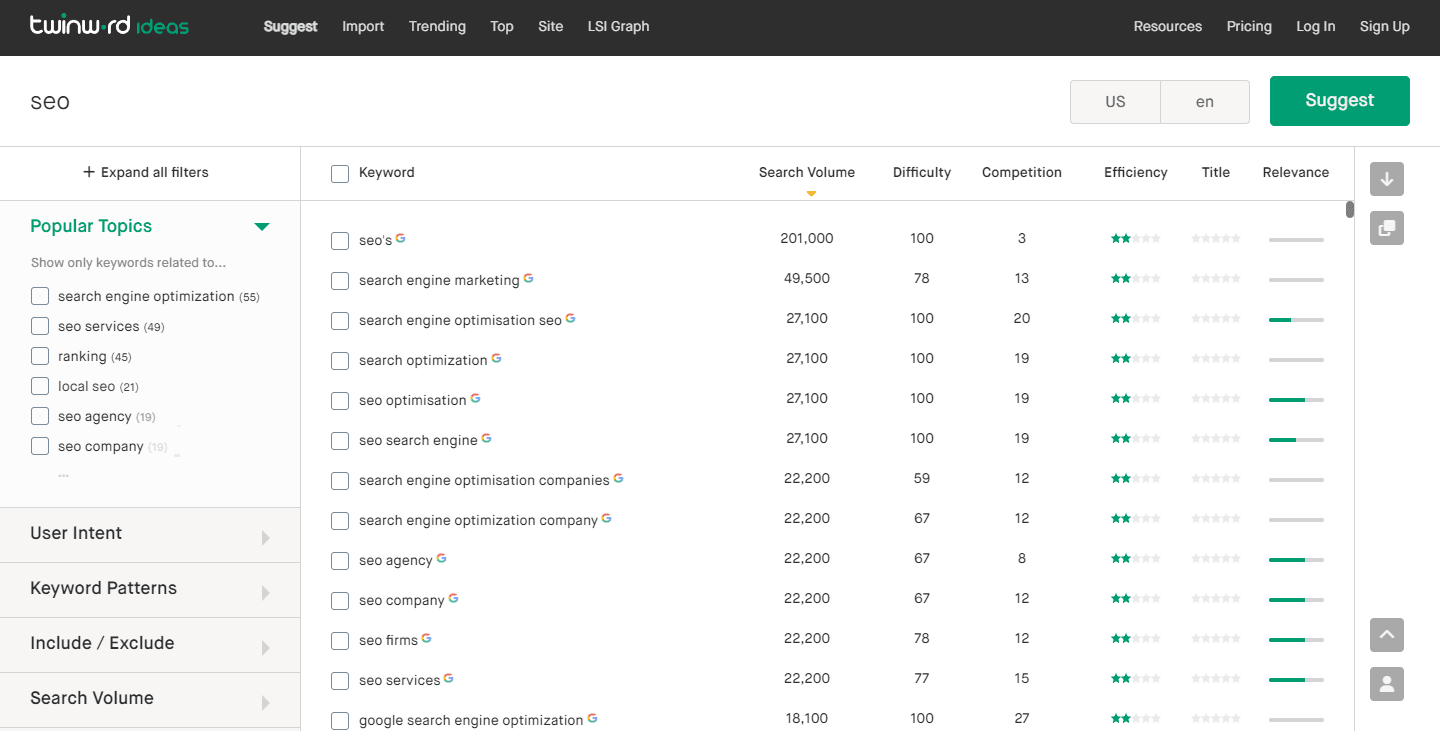Open the Top tab

click(502, 27)
